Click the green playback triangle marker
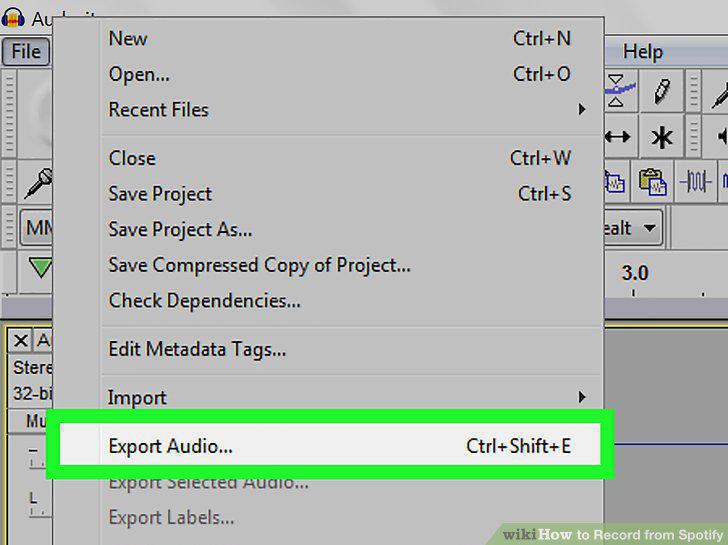 40,267
